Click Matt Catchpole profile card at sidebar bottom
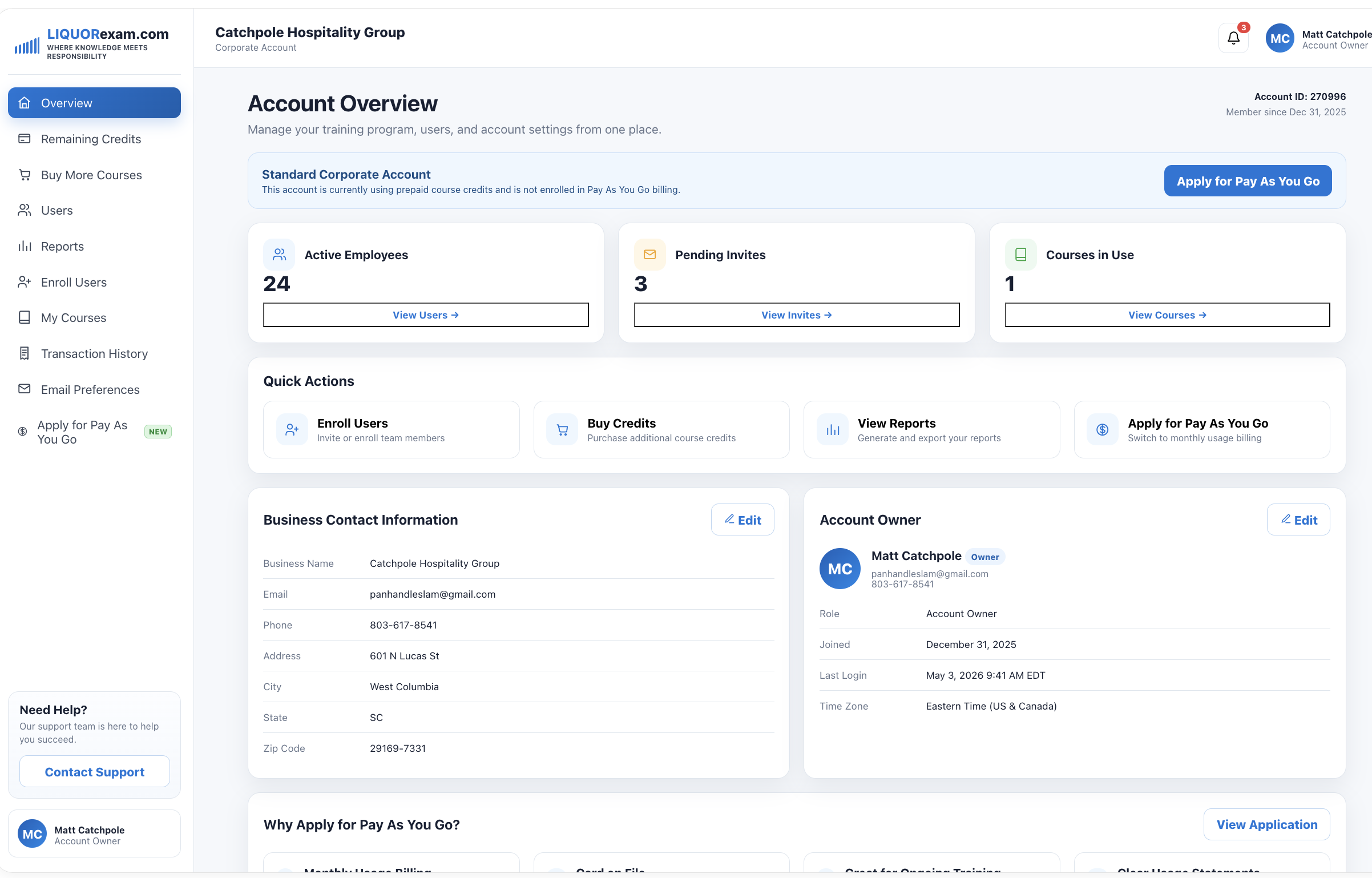 click(x=94, y=834)
